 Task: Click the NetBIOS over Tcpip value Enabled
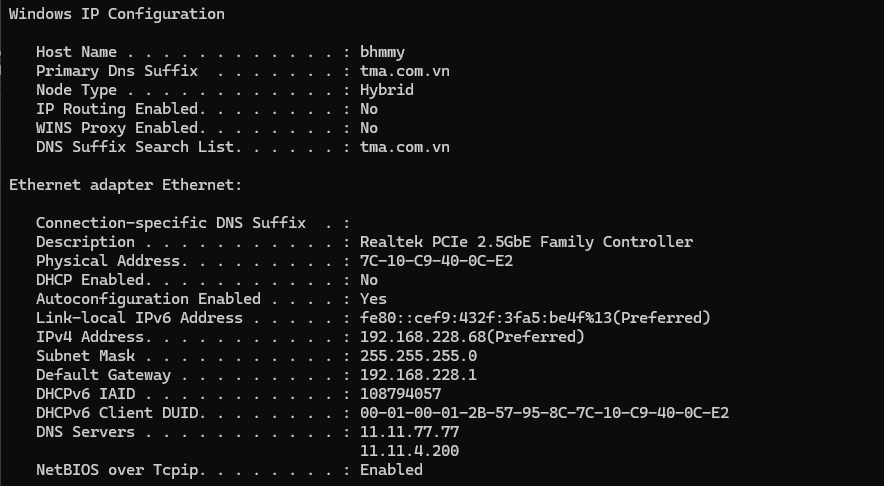391,470
